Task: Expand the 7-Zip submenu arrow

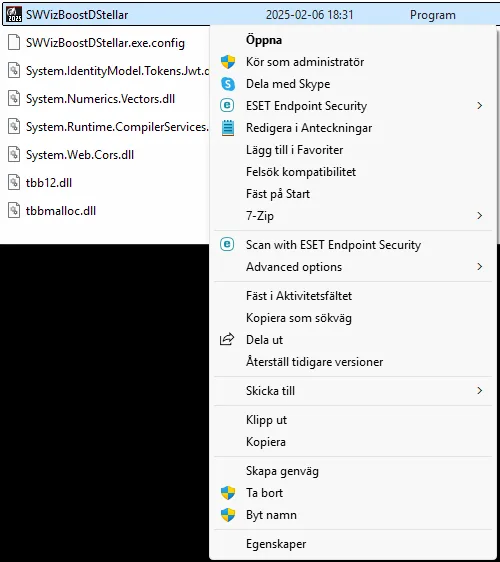Action: click(480, 215)
